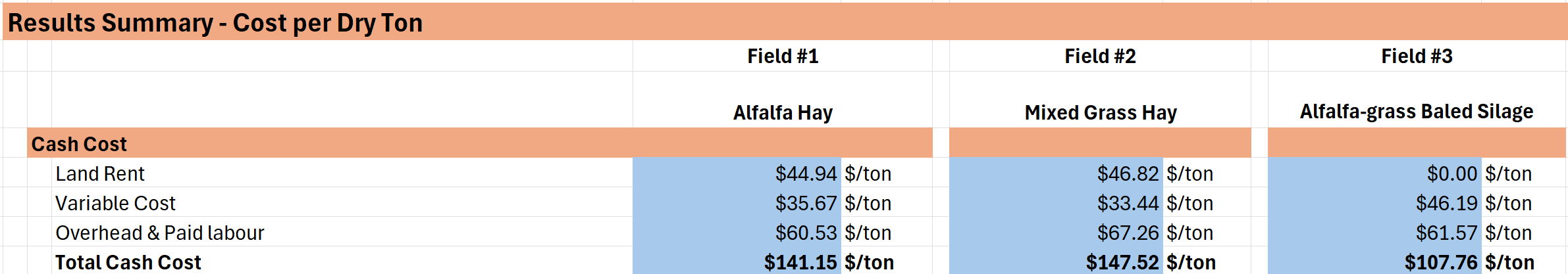Select the Land Rent row label

(100, 173)
